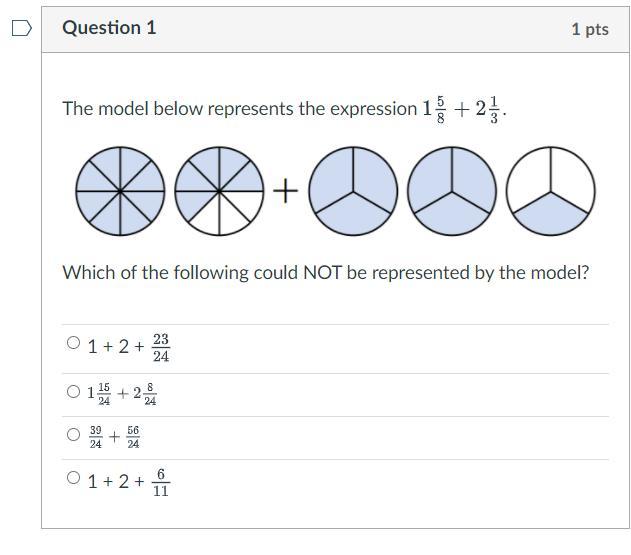
Task: Click the 1 pts label
Action: 589,29
